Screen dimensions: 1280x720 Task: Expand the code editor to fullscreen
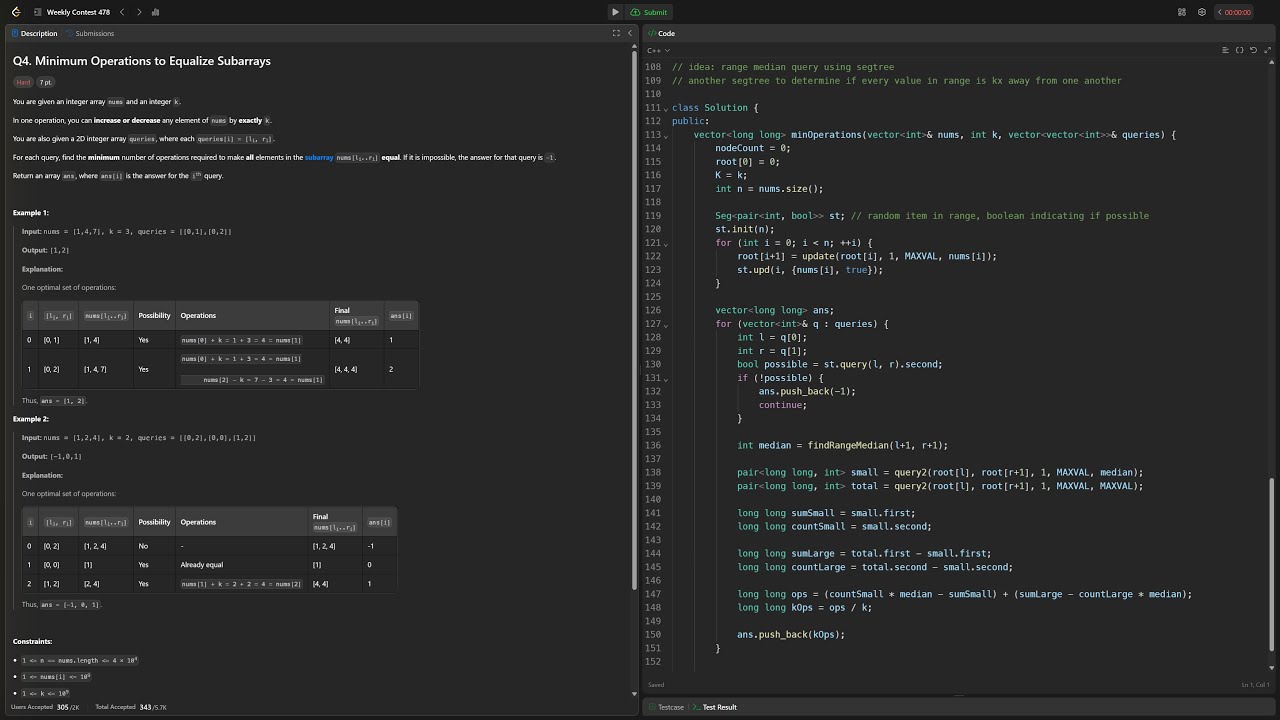1267,50
